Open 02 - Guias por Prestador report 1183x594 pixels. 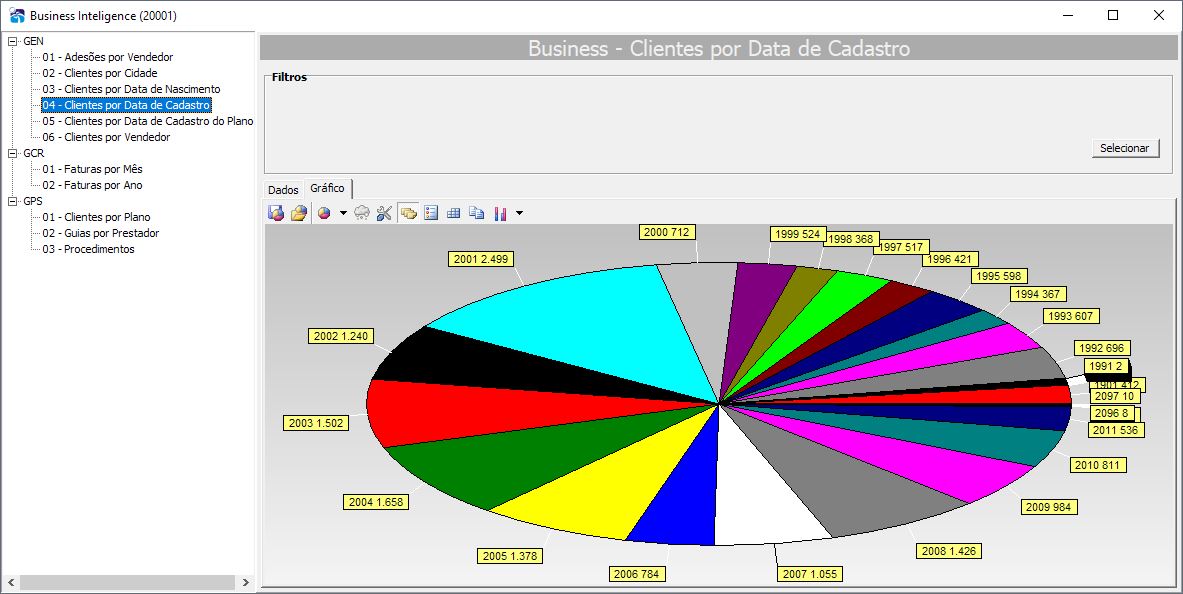(100, 233)
